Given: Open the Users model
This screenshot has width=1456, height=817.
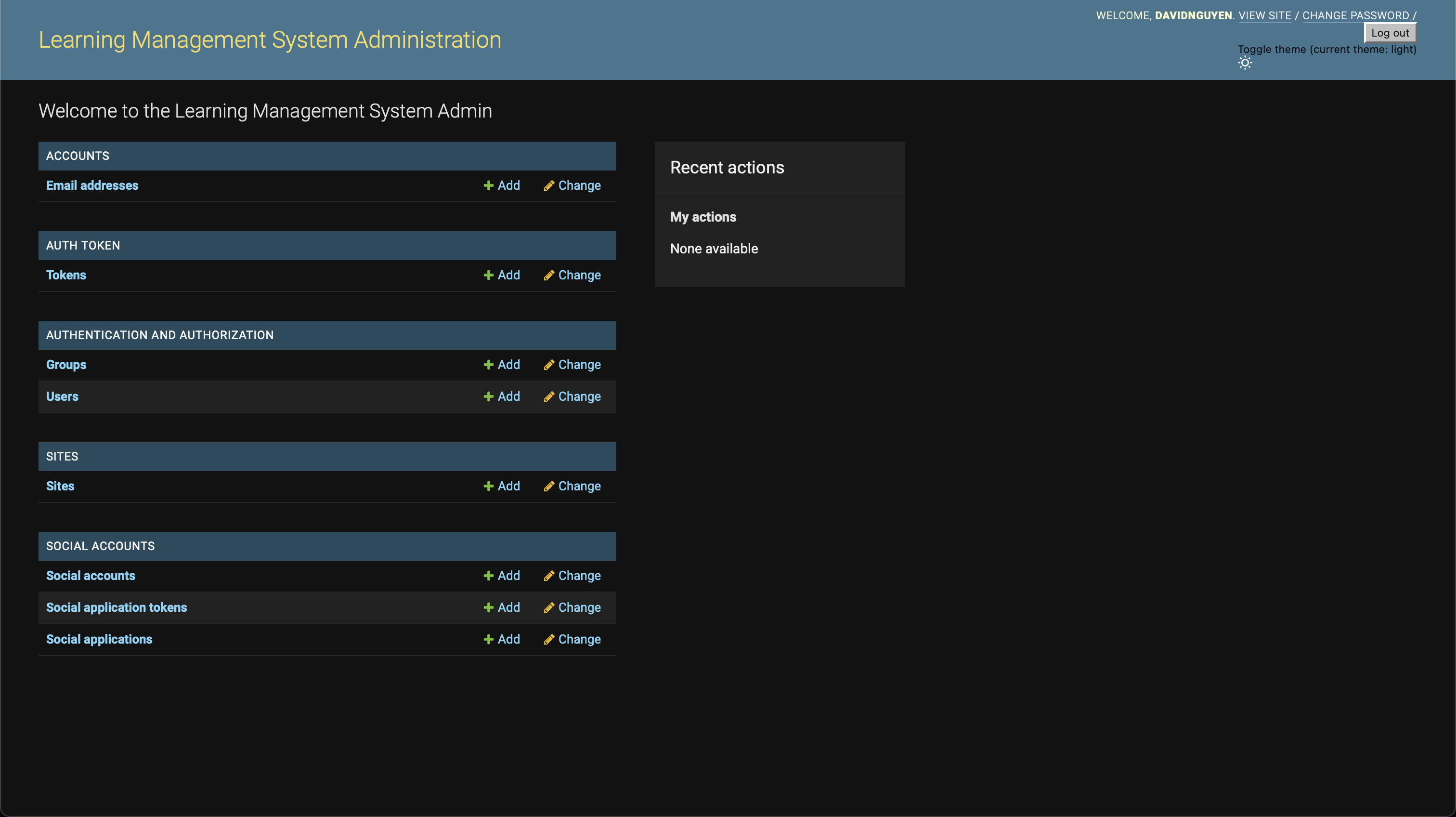Looking at the screenshot, I should click(62, 396).
